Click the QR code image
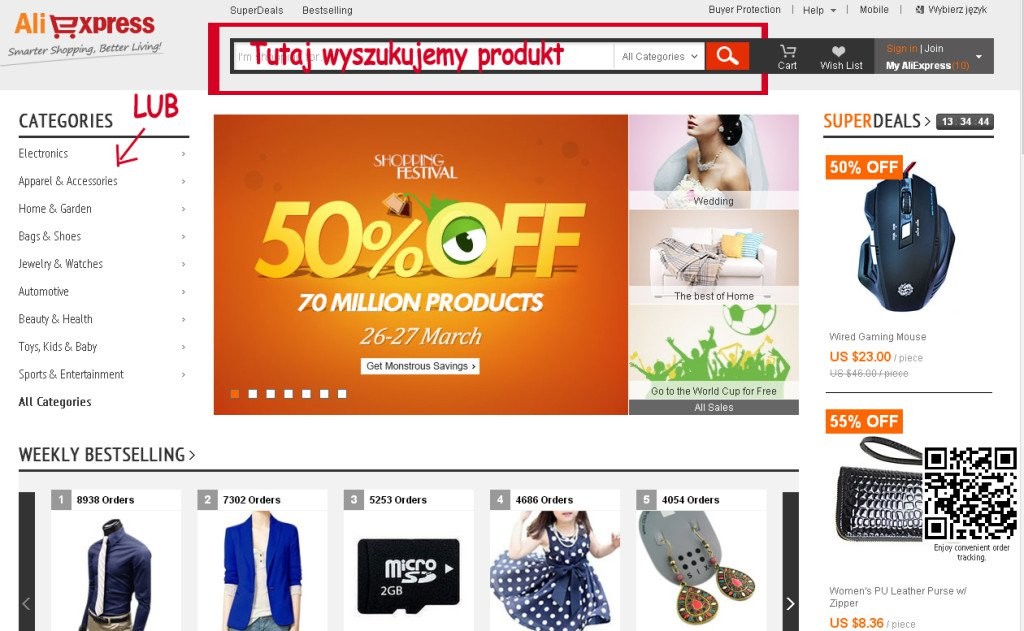1024x631 pixels. (x=970, y=494)
